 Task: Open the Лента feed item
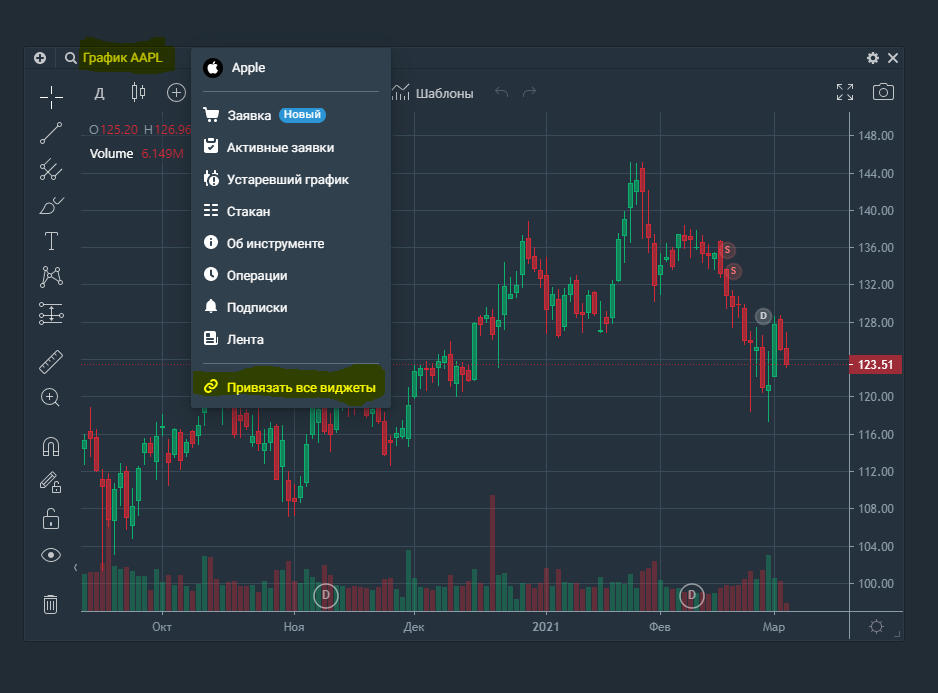click(x=291, y=339)
